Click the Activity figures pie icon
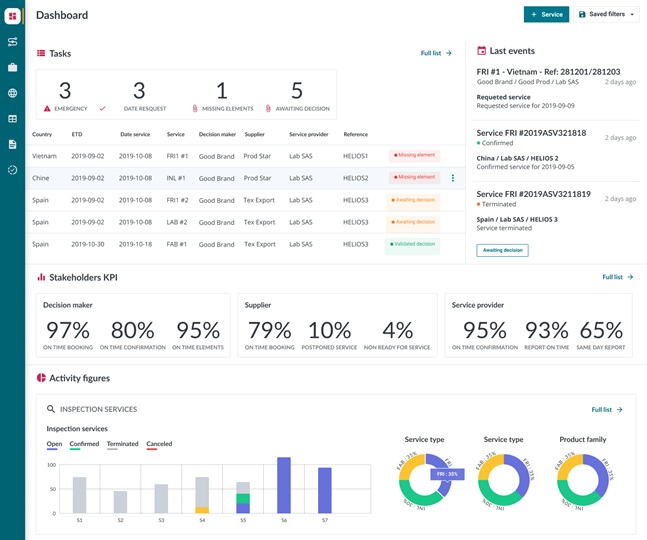 [x=41, y=378]
